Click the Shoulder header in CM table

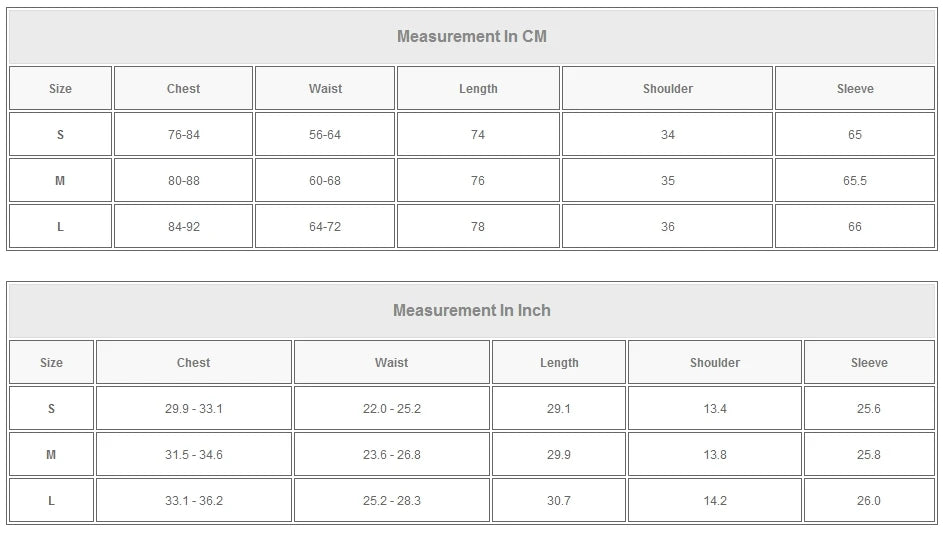pos(668,88)
